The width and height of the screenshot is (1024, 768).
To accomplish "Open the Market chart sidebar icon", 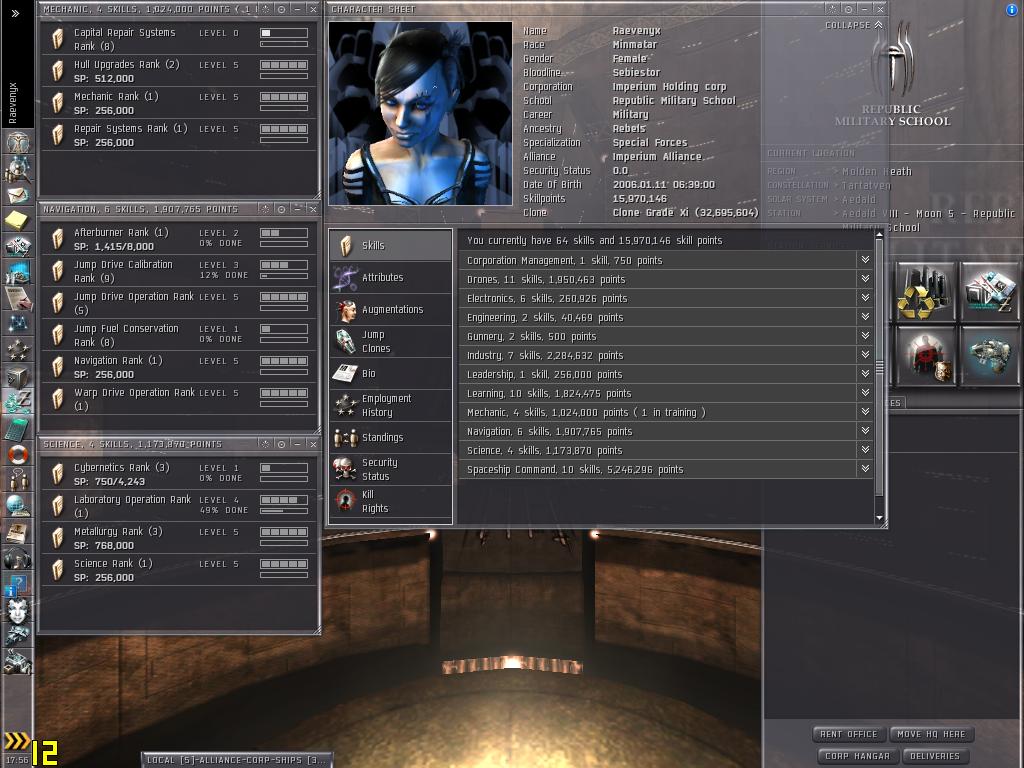I will (x=18, y=272).
